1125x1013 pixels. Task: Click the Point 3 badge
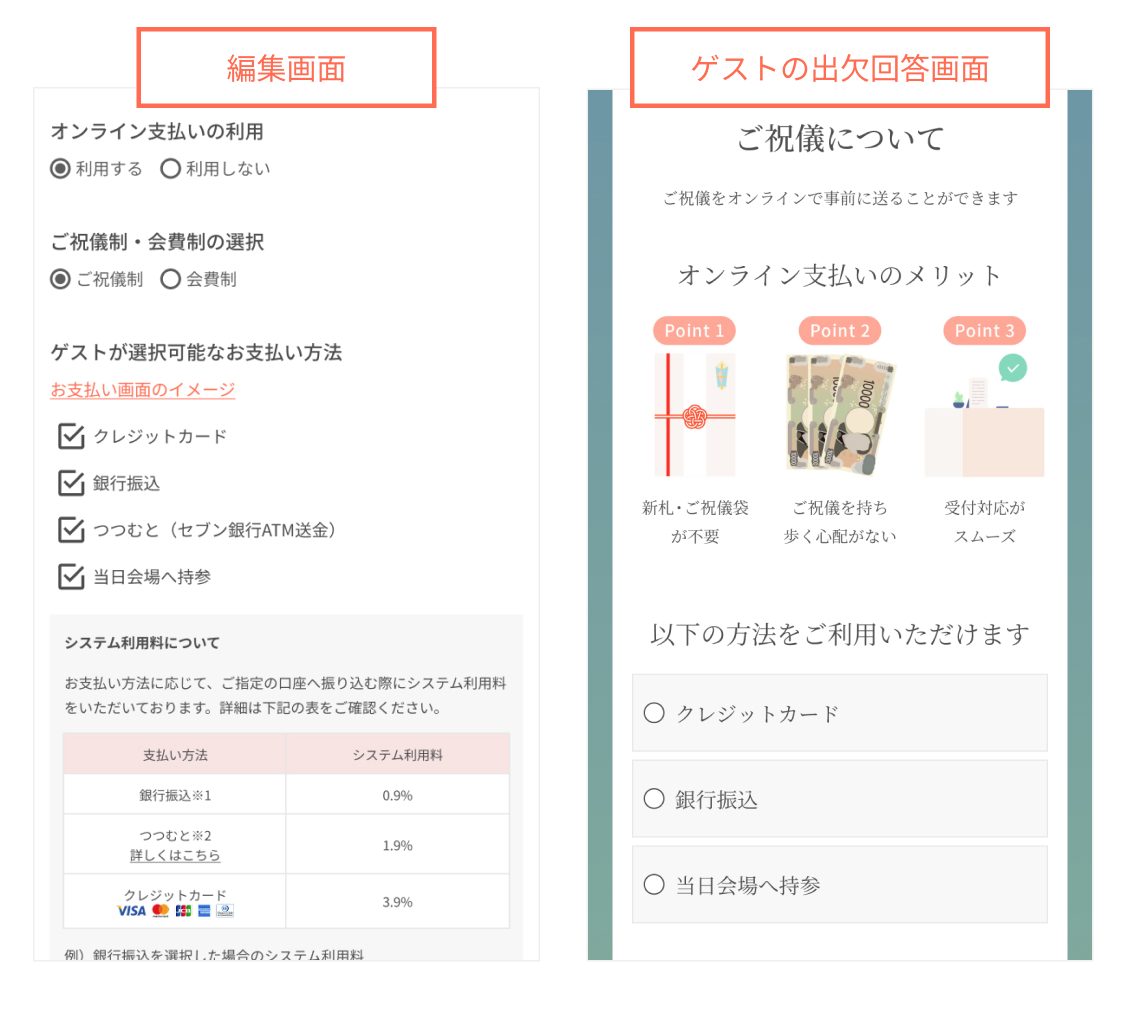point(984,331)
